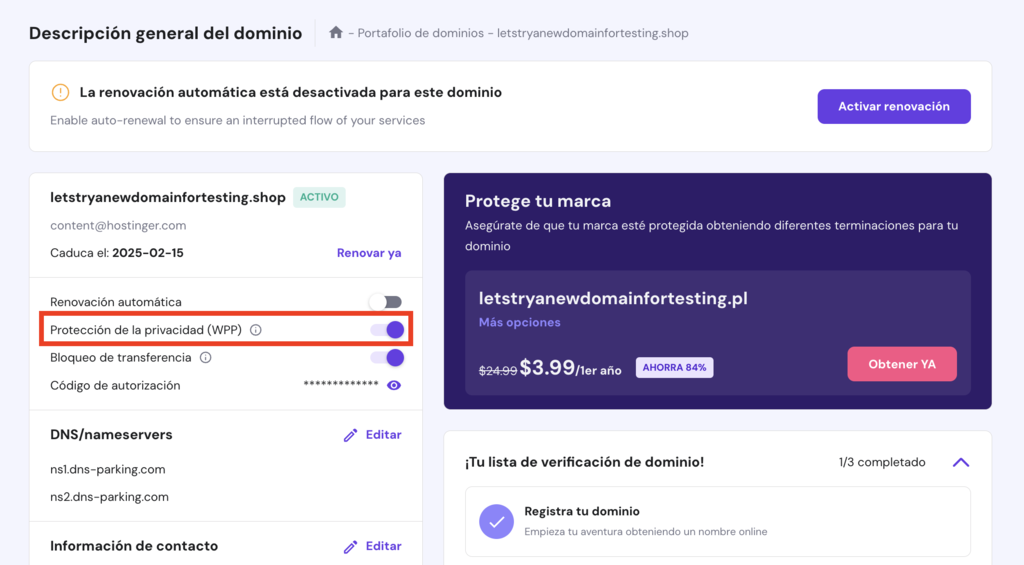Screen dimensions: 1024x565
Task: Click the orange warning icon in renewal banner
Action: (60, 93)
